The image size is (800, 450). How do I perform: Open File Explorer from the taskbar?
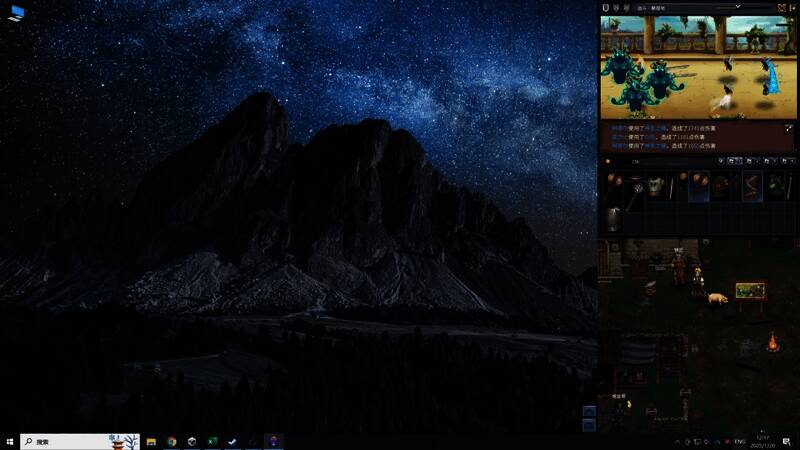click(x=152, y=441)
